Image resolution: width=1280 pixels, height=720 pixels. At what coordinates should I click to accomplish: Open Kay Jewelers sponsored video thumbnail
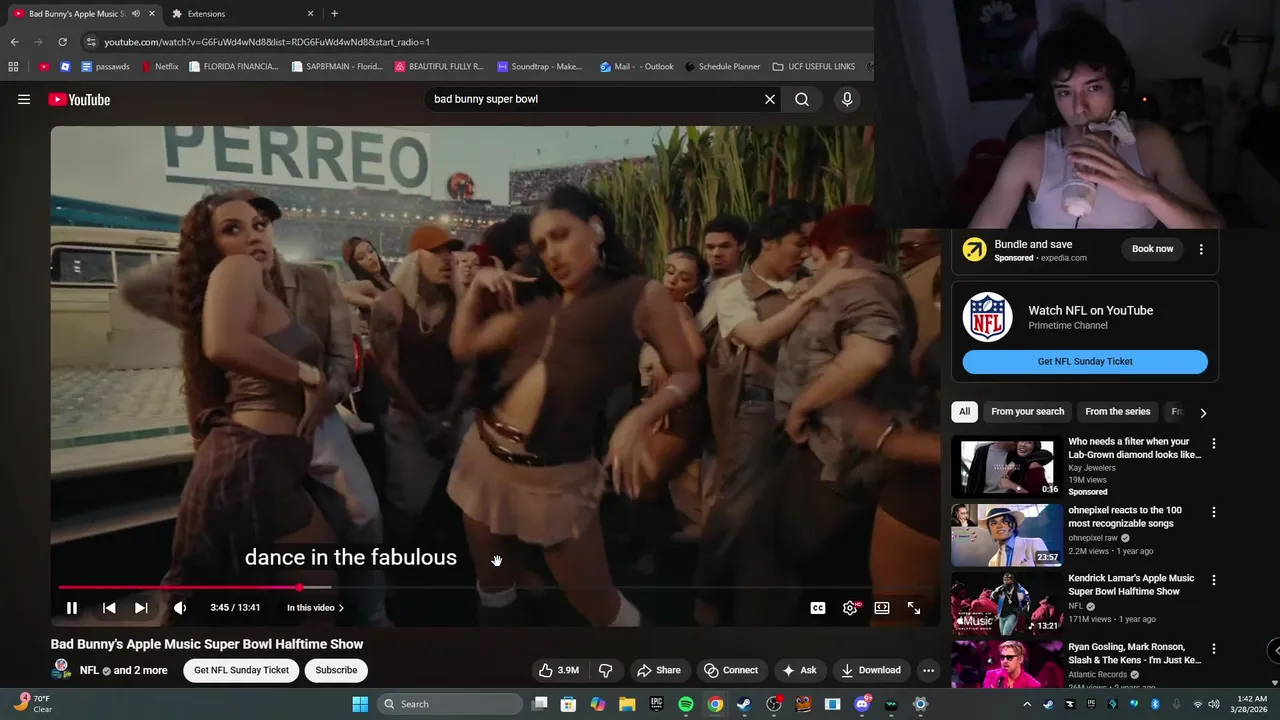[1007, 467]
